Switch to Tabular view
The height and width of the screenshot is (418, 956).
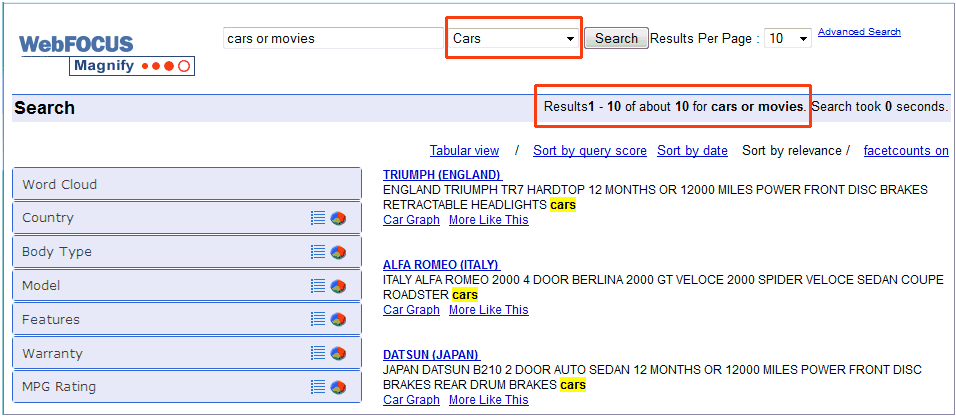click(x=464, y=151)
